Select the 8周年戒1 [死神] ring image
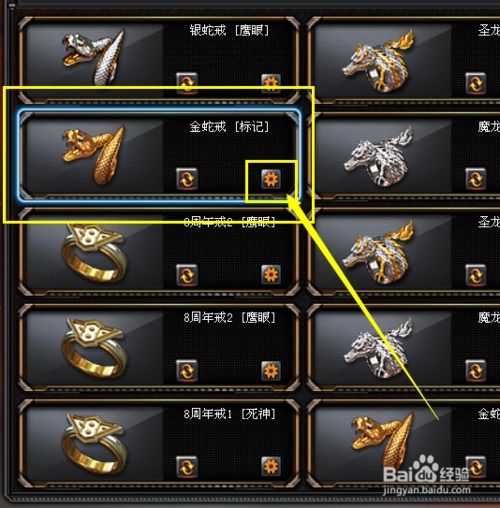This screenshot has height=508, width=500. (94, 443)
